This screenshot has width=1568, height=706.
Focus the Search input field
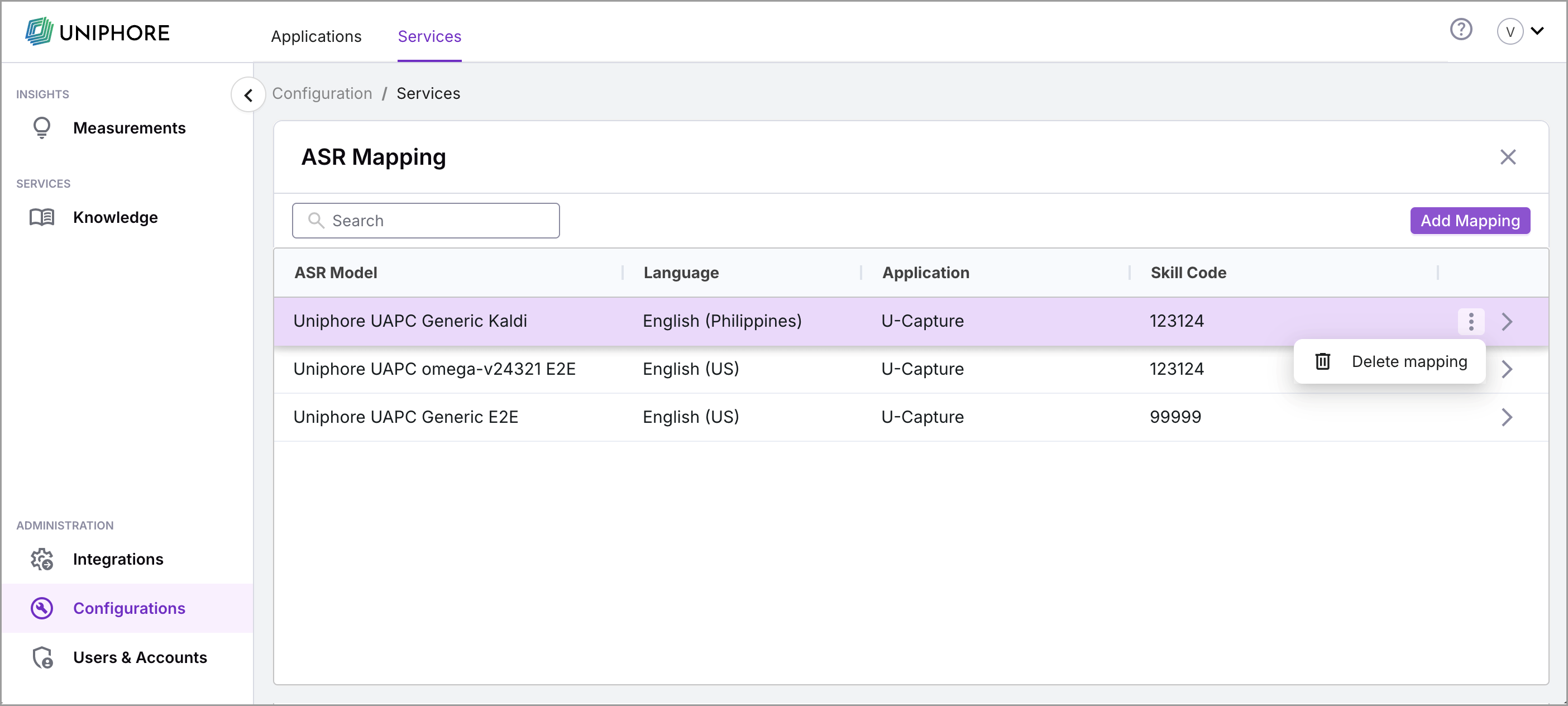click(426, 220)
